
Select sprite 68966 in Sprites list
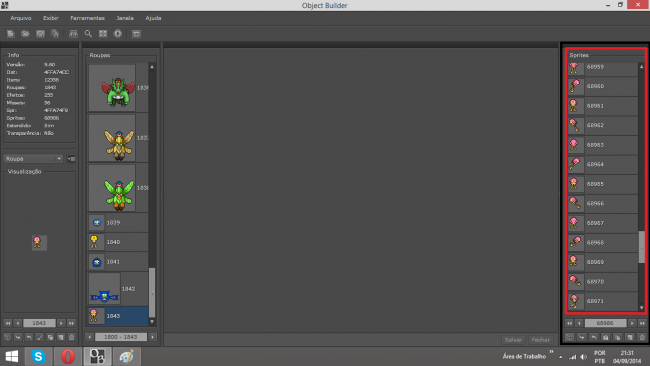pyautogui.click(x=603, y=204)
